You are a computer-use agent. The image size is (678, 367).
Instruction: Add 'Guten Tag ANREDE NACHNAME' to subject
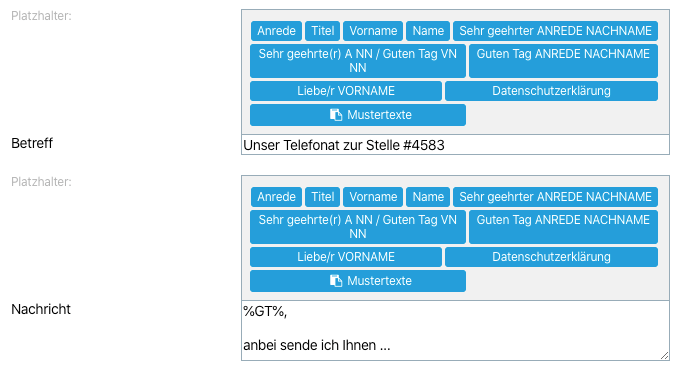[x=563, y=61]
